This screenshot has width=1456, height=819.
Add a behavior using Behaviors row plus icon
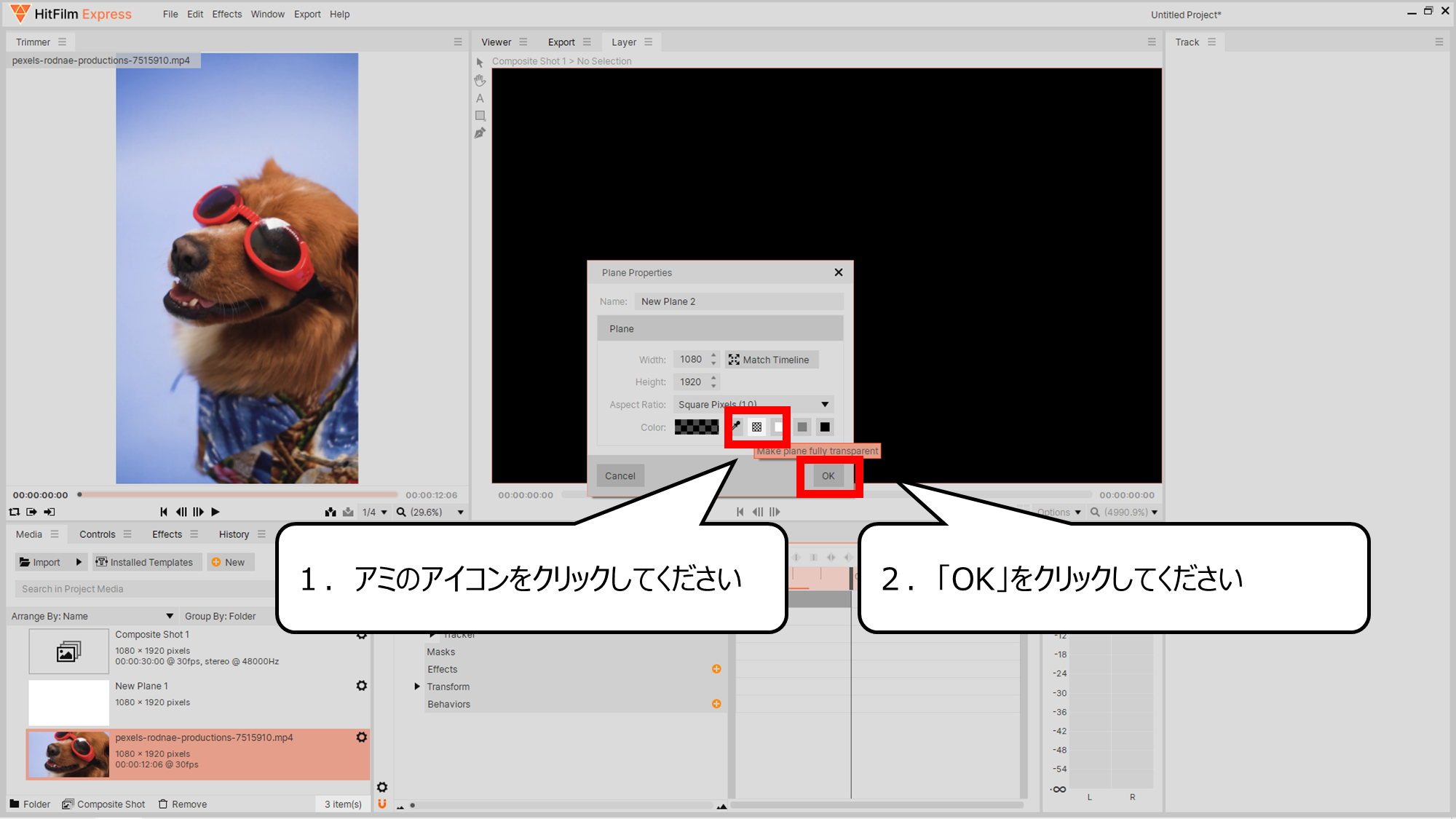point(716,704)
